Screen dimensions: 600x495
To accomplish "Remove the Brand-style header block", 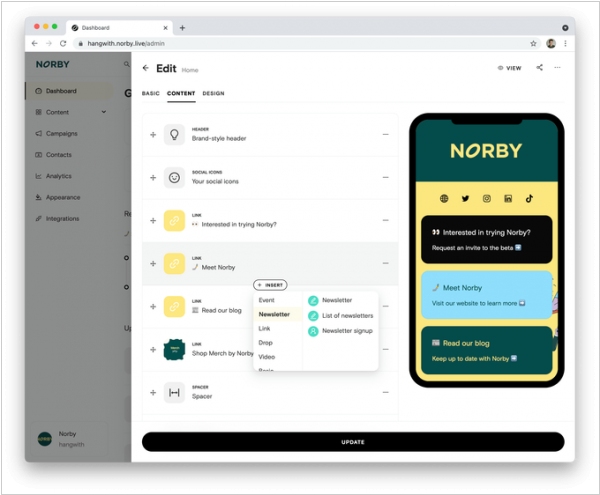I will 385,134.
